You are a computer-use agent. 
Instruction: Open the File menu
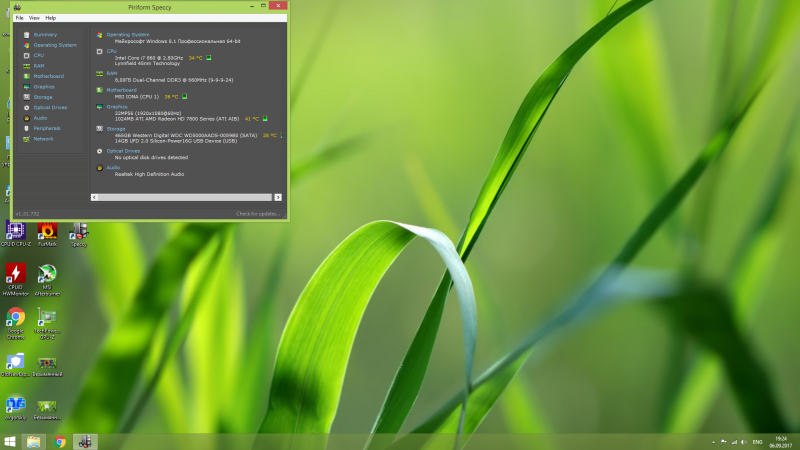[x=19, y=18]
